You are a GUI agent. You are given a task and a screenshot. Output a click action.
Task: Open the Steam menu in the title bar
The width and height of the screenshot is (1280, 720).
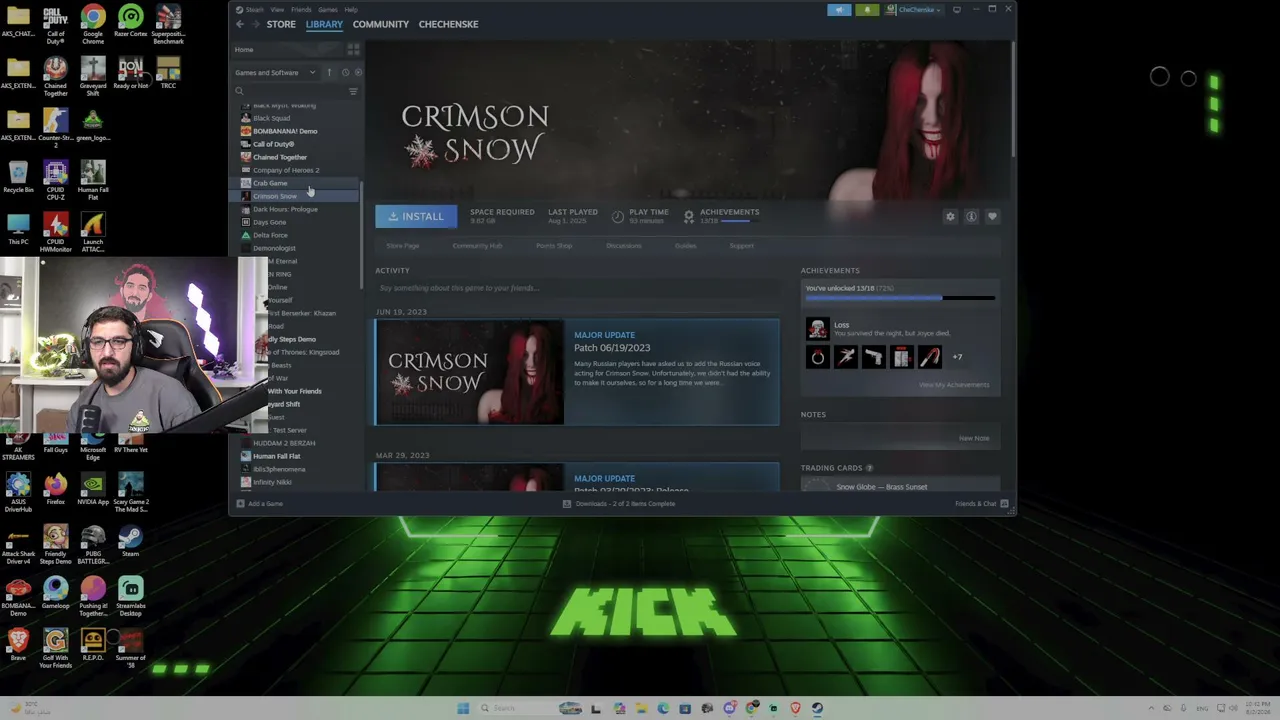(255, 10)
